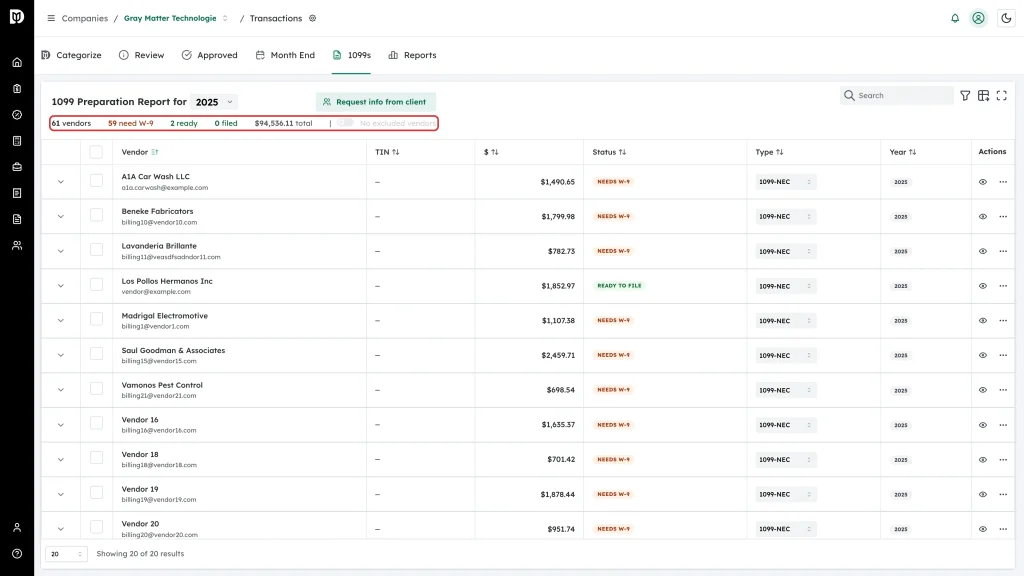The width and height of the screenshot is (1024, 576).
Task: Open more actions for Los Pollos Hermanos Inc
Action: (1003, 286)
